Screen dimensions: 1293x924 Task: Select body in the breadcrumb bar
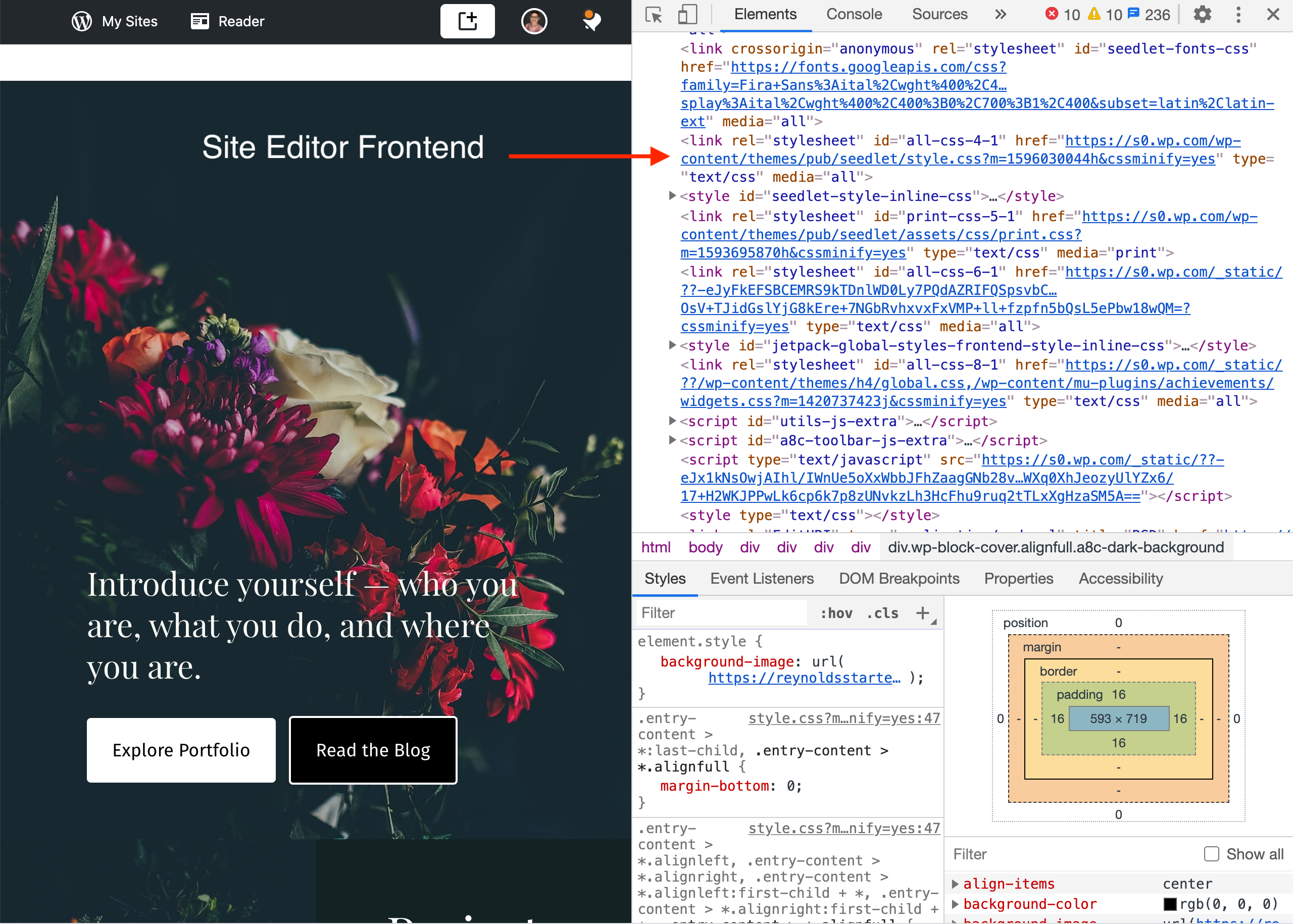point(705,547)
